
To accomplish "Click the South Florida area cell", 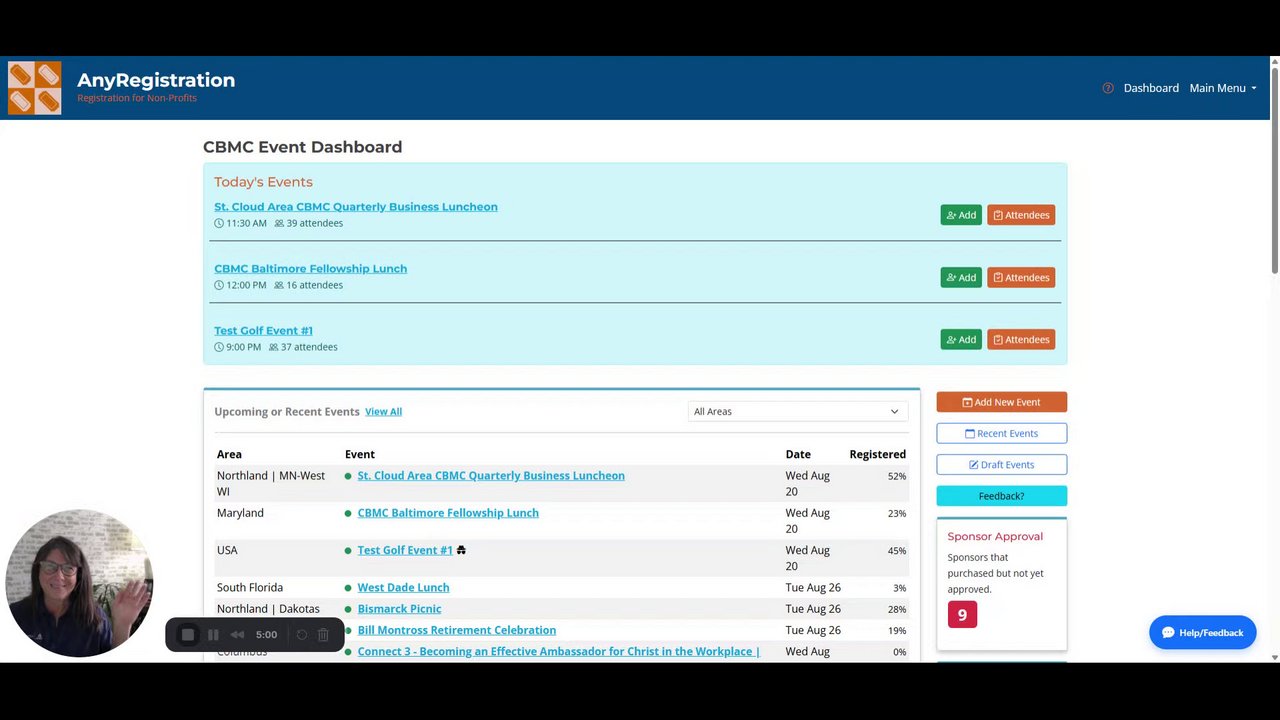I will (250, 588).
